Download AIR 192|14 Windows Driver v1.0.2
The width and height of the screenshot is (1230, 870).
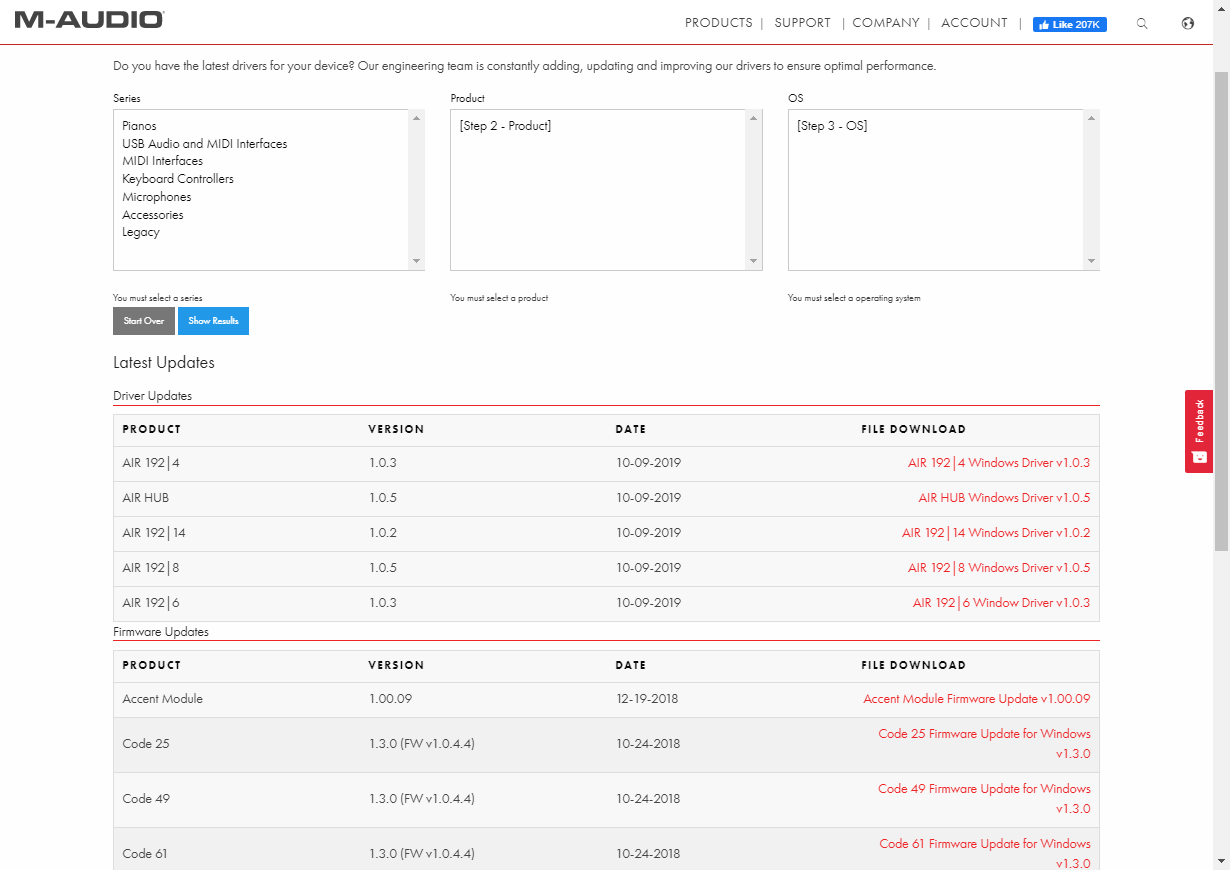click(996, 533)
